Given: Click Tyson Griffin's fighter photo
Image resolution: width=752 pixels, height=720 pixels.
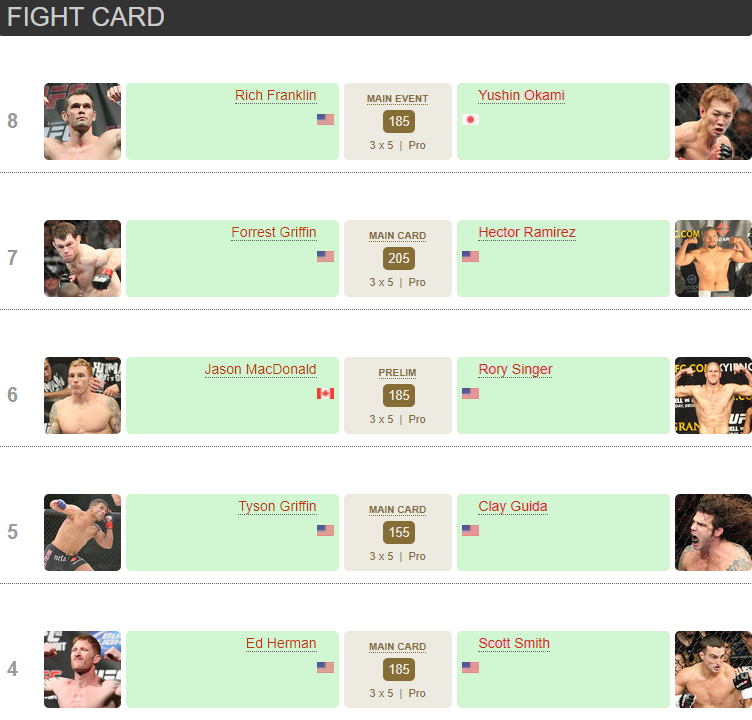Looking at the screenshot, I should tap(82, 532).
